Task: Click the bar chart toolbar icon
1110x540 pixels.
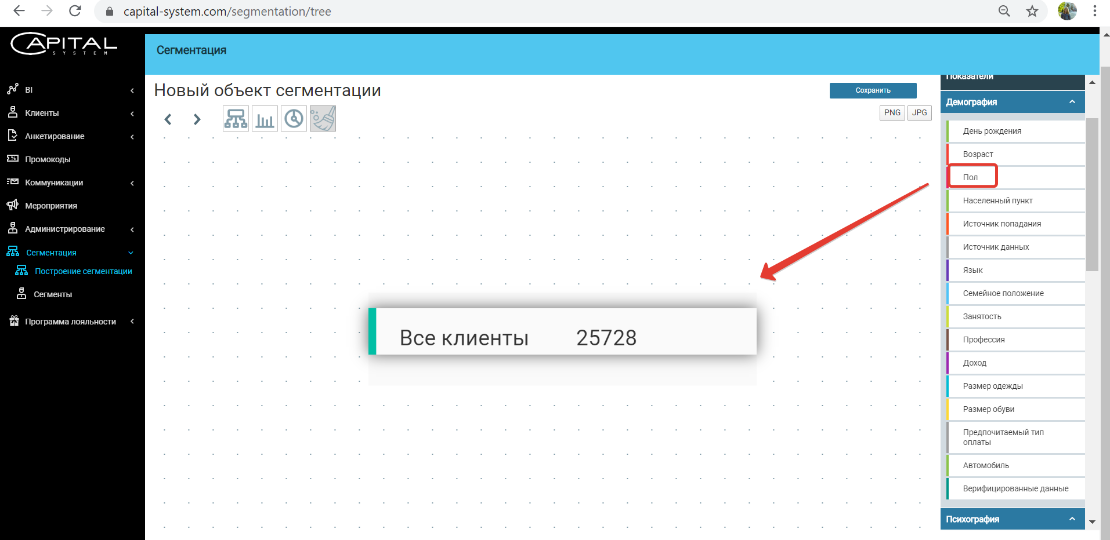Action: point(265,119)
